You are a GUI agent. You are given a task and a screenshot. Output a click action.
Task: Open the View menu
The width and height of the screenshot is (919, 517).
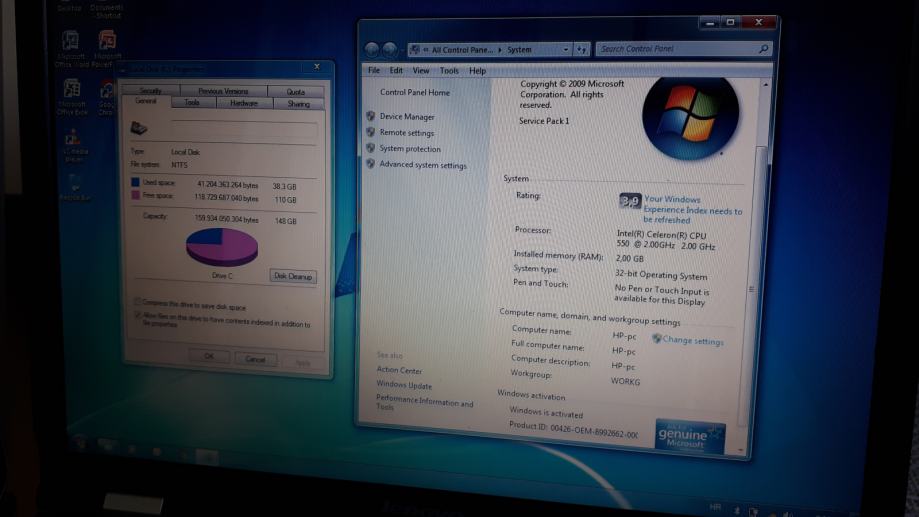point(421,70)
